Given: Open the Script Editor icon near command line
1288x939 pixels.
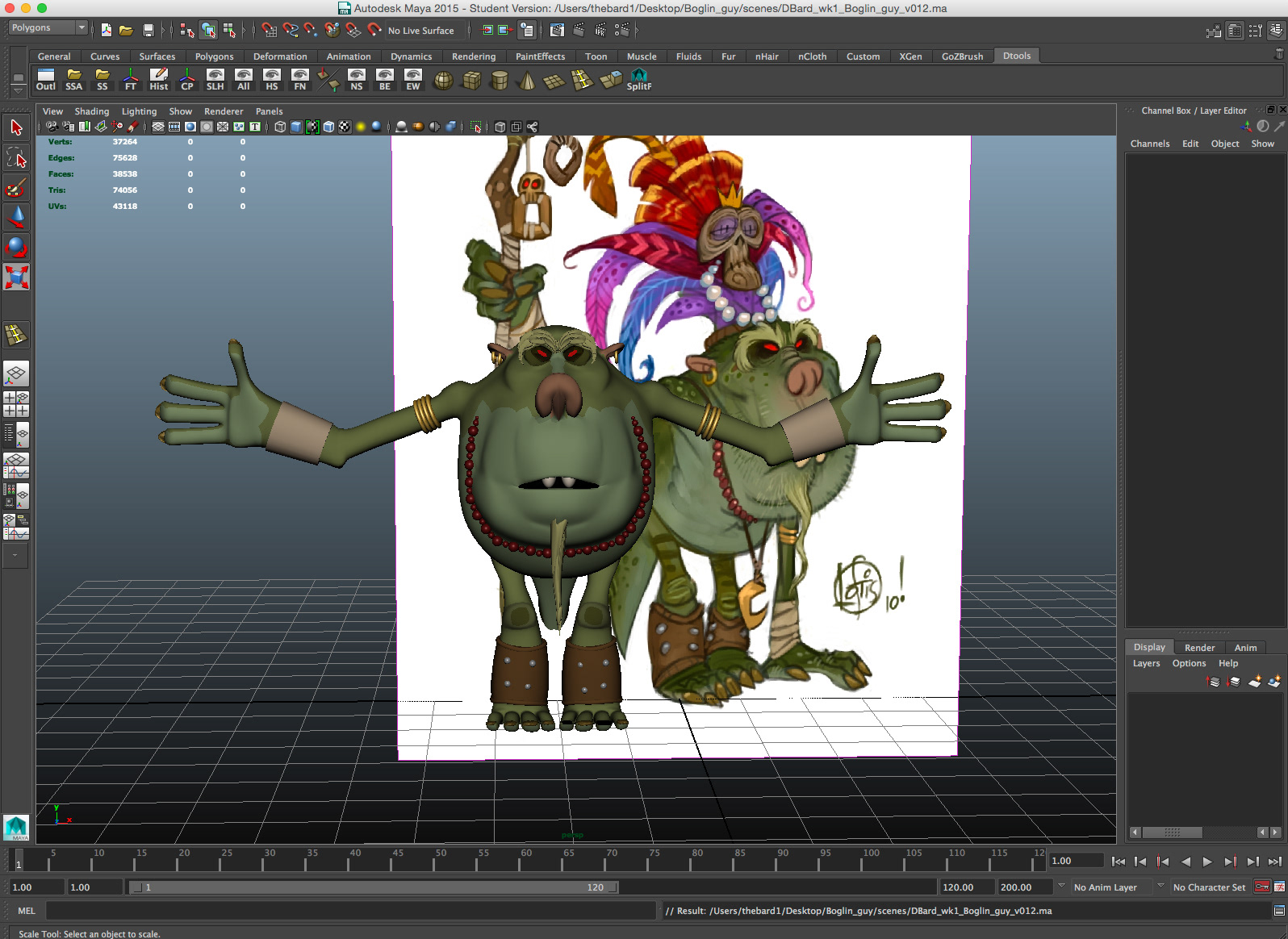Looking at the screenshot, I should [1279, 911].
